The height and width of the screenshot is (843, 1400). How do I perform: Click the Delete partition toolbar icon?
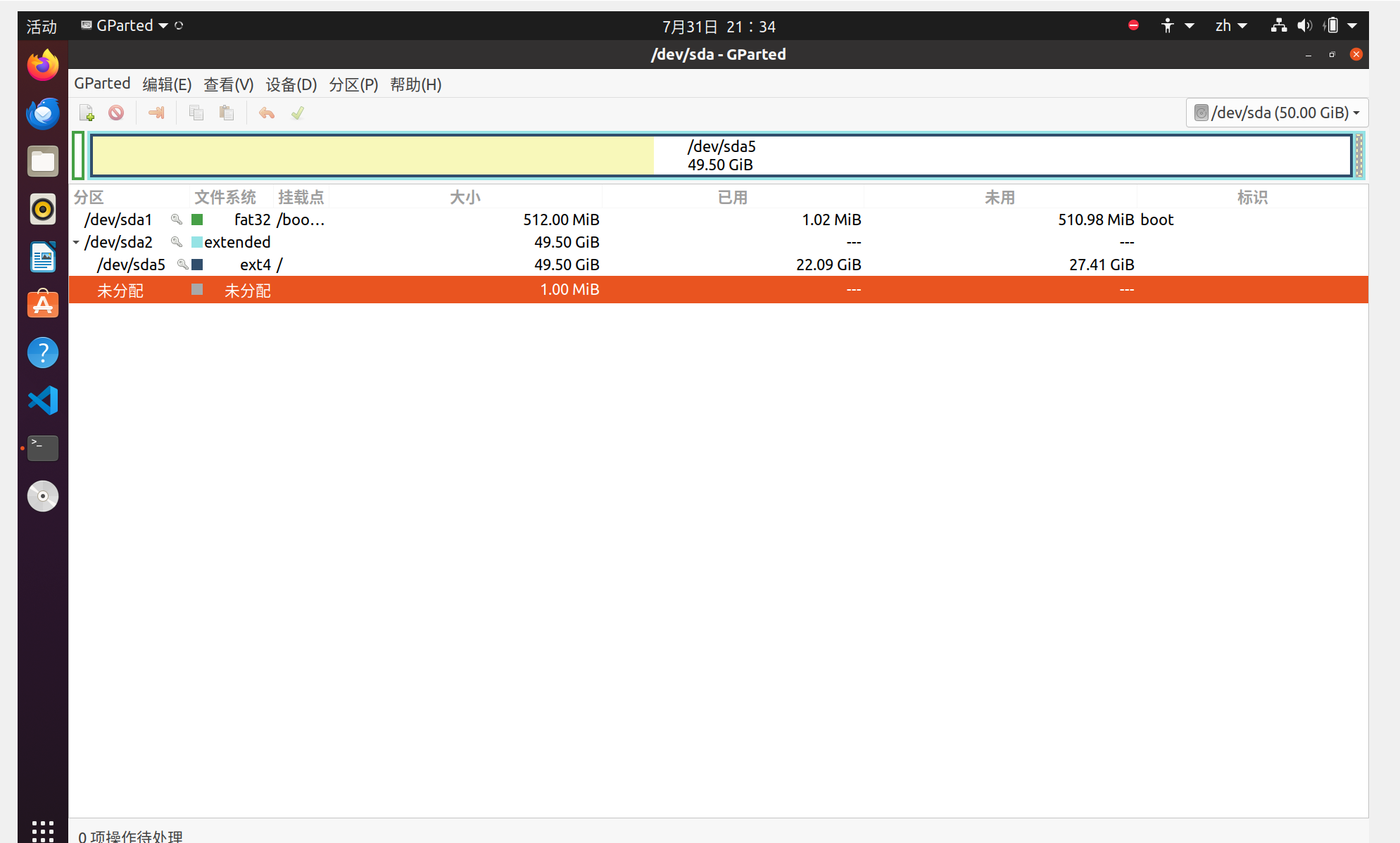coord(116,113)
